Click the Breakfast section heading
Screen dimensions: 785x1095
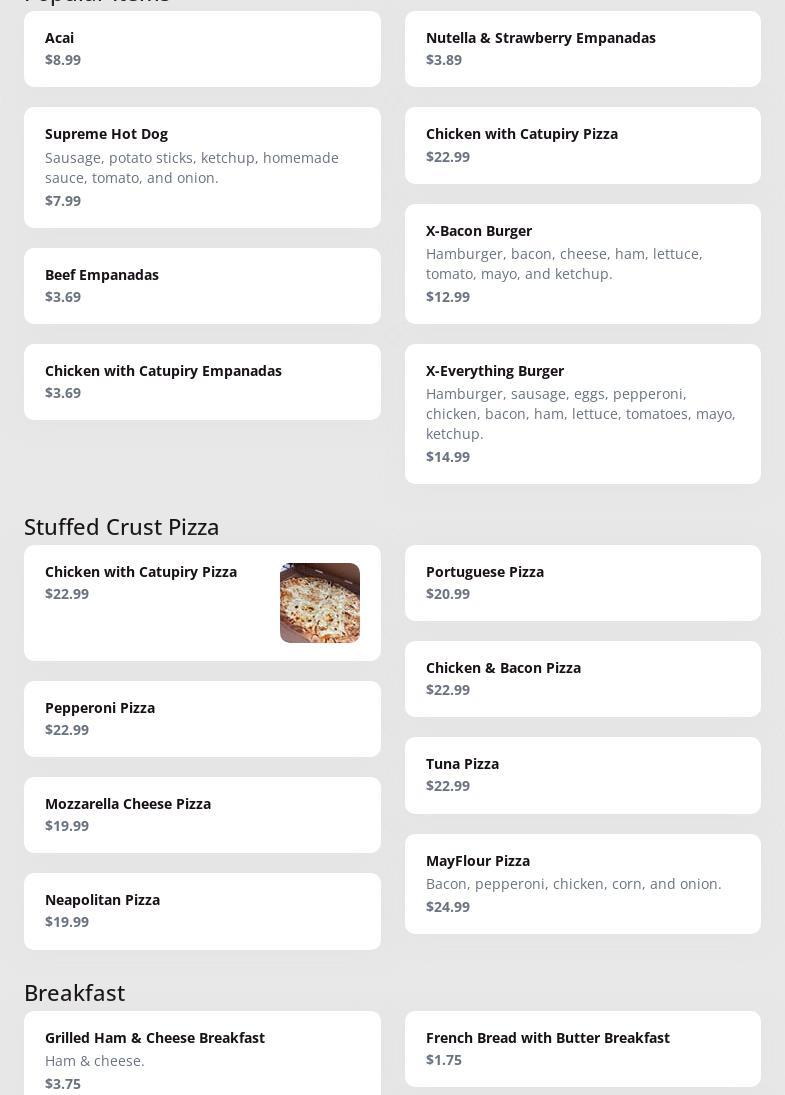click(75, 992)
